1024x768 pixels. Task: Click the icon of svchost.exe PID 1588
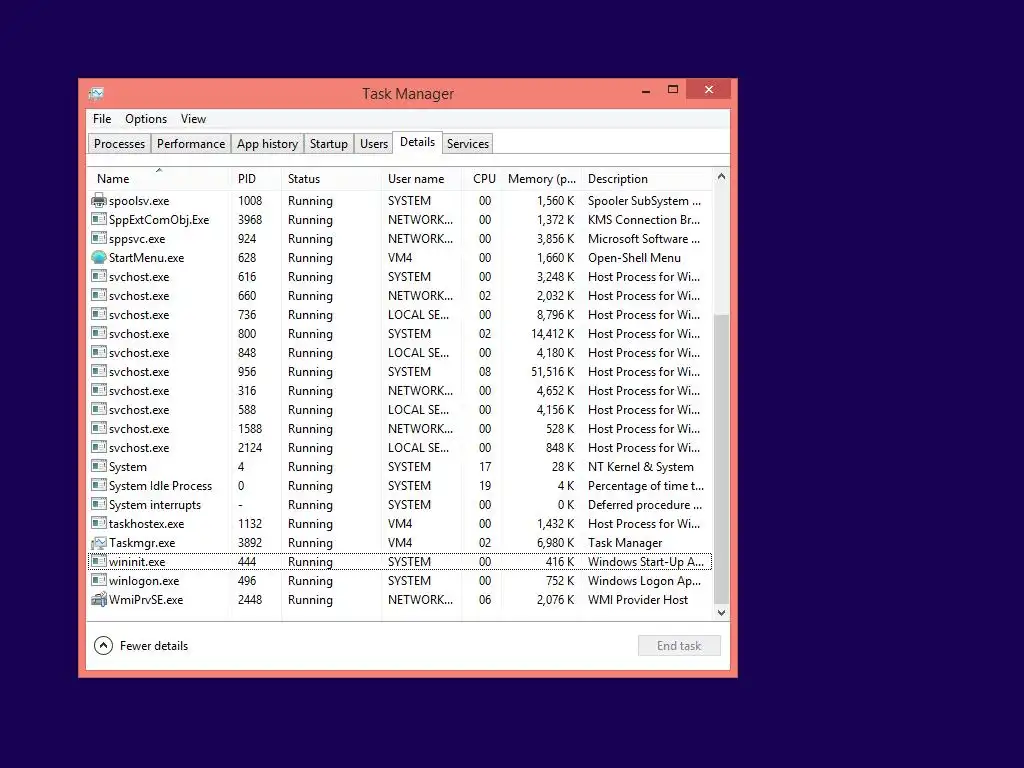click(x=99, y=428)
